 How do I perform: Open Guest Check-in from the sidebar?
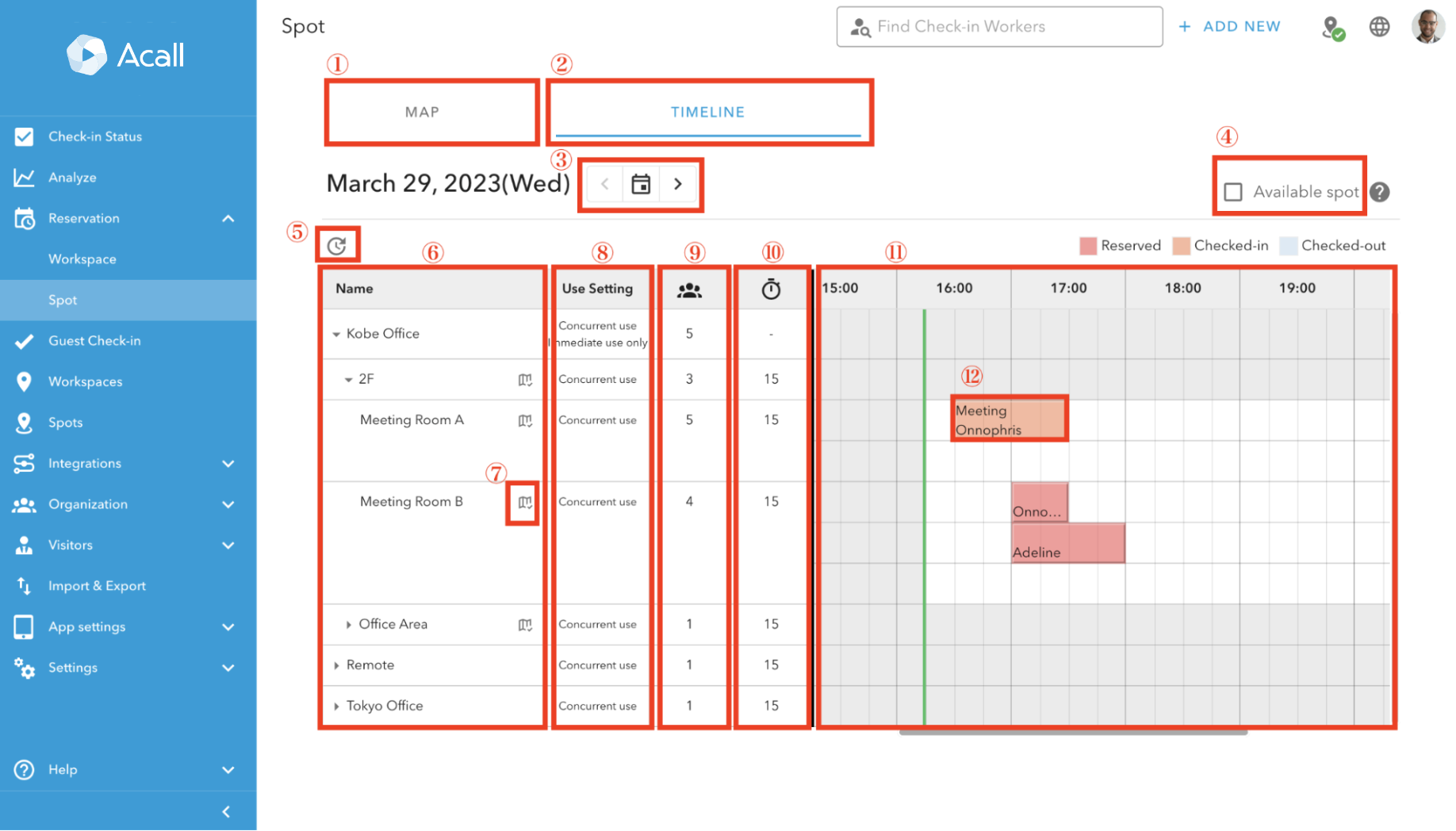point(94,340)
